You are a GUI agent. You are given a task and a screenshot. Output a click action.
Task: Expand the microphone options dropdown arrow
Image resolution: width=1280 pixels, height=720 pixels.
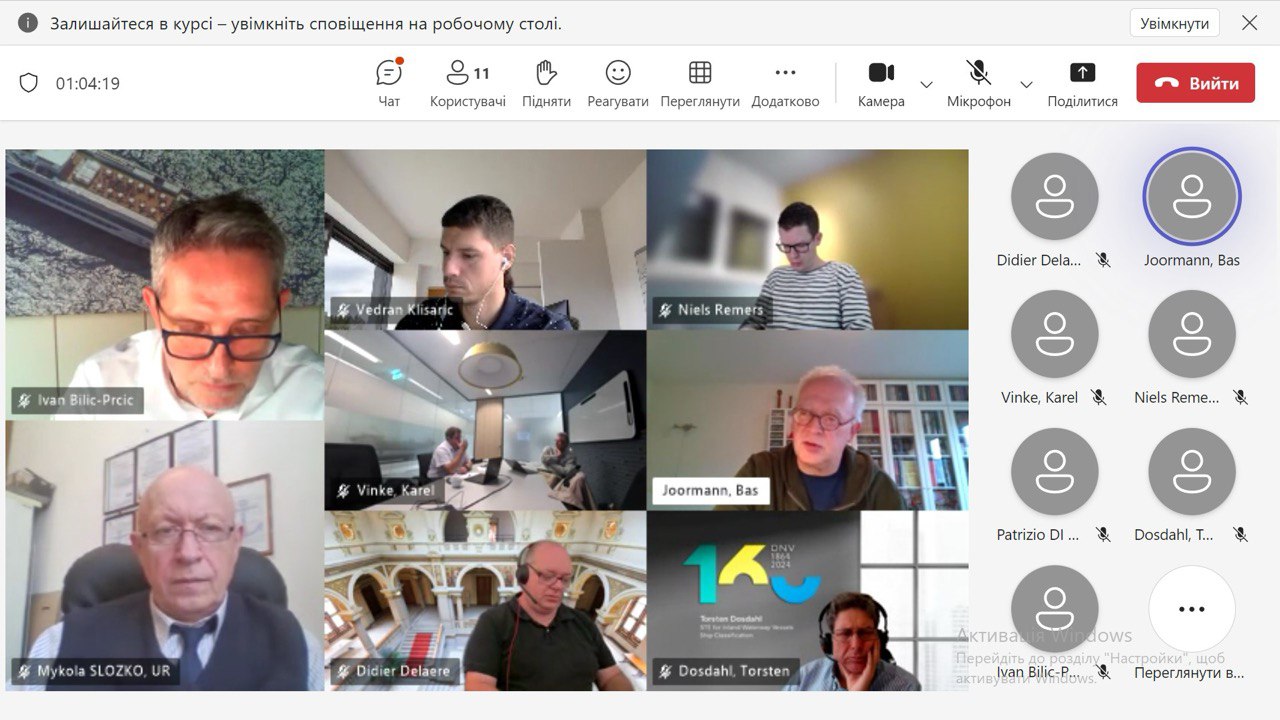(x=1026, y=84)
